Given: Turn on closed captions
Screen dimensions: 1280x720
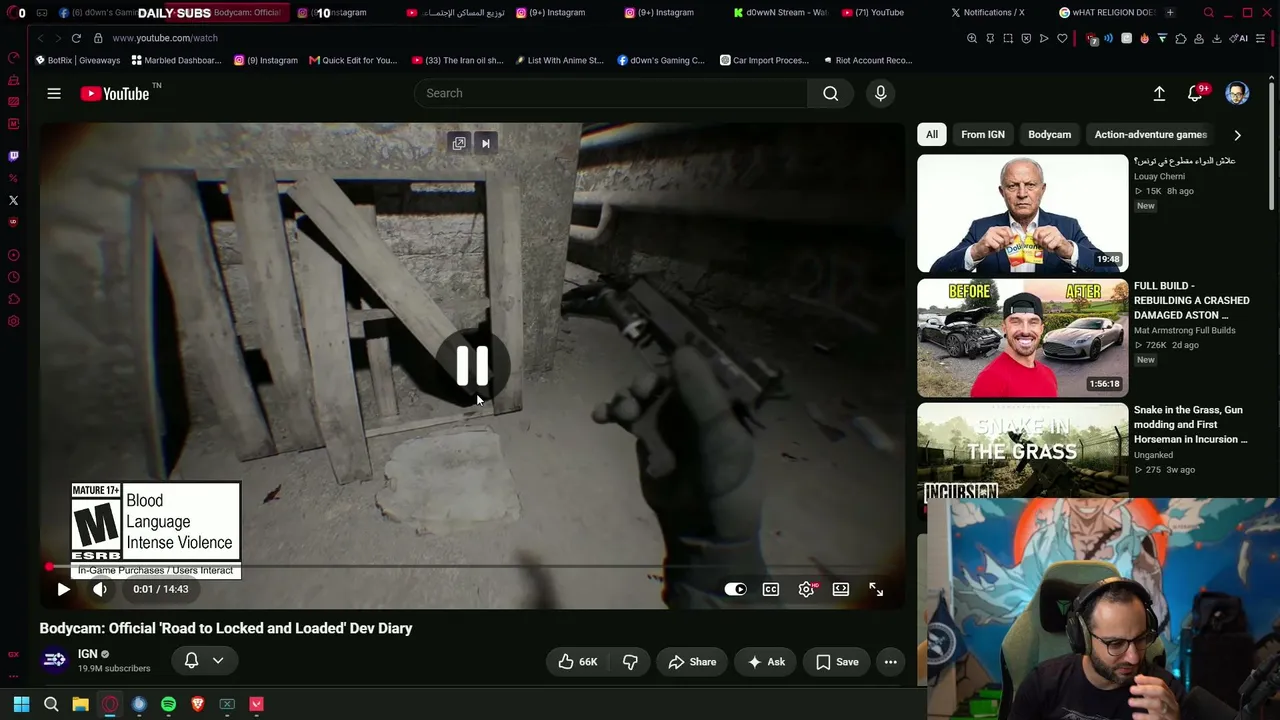Looking at the screenshot, I should click(x=771, y=589).
